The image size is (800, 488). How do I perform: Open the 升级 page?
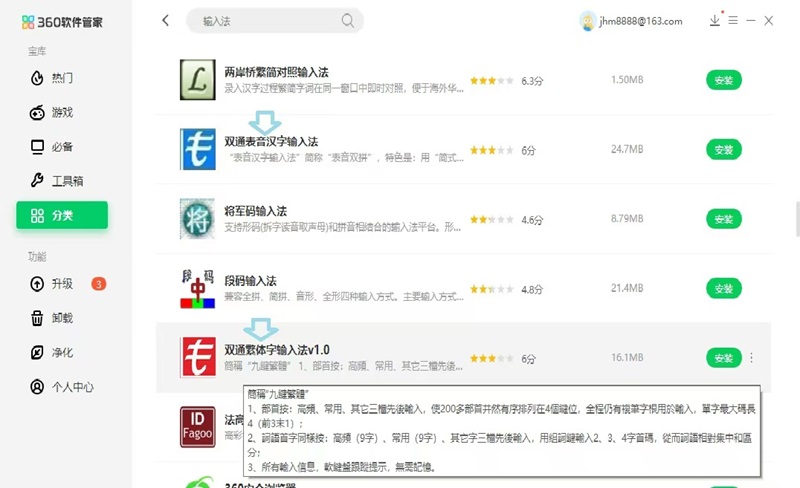pyautogui.click(x=62, y=284)
